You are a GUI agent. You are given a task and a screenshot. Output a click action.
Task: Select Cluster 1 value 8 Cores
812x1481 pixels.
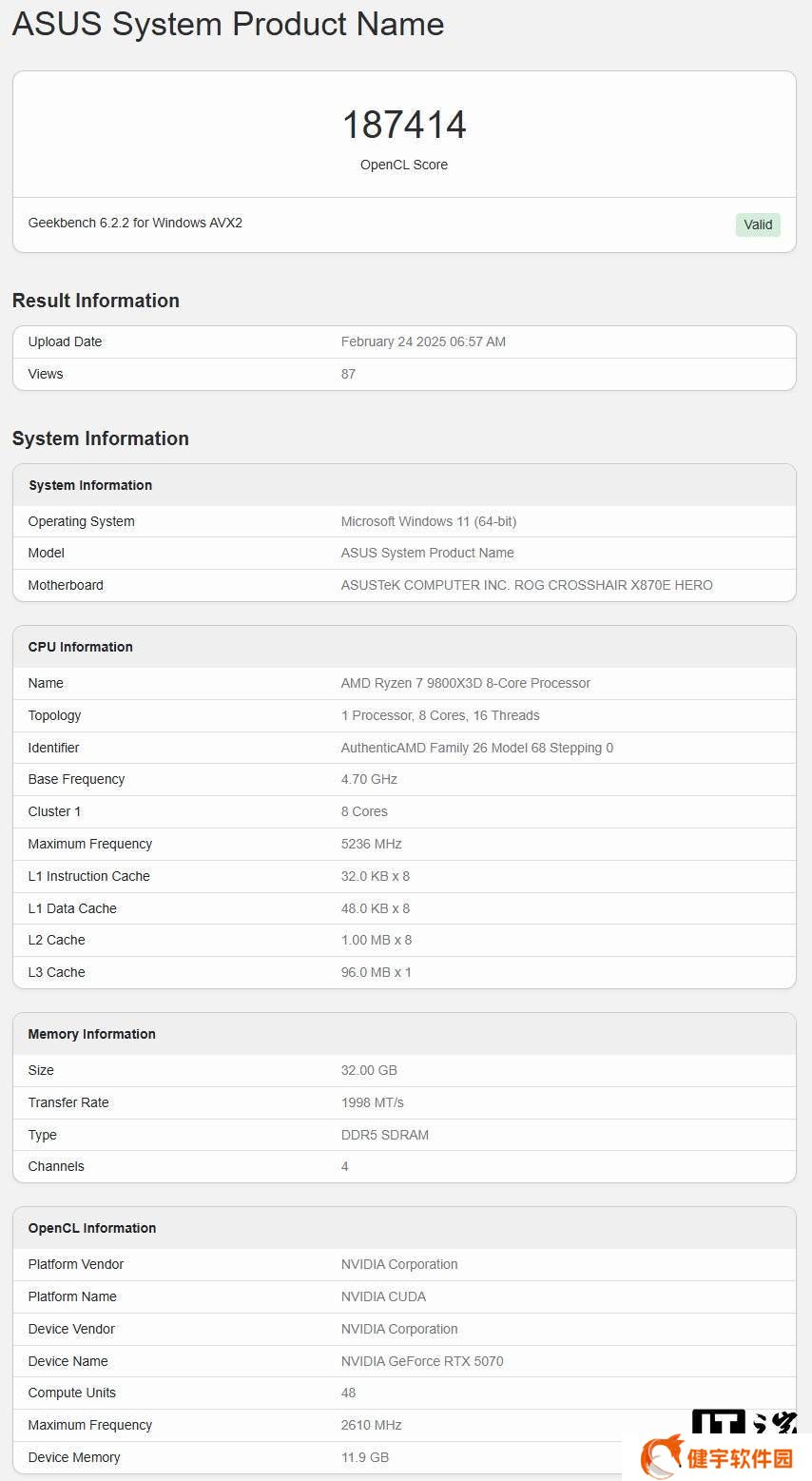point(364,811)
